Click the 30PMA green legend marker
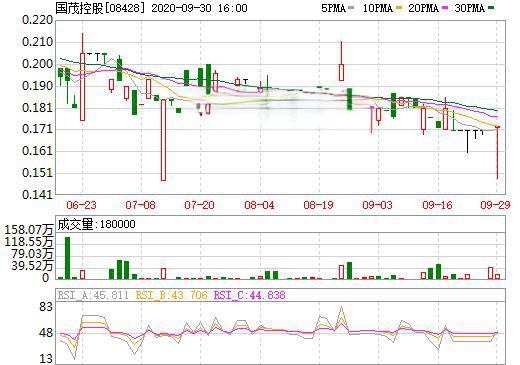 (491, 7)
